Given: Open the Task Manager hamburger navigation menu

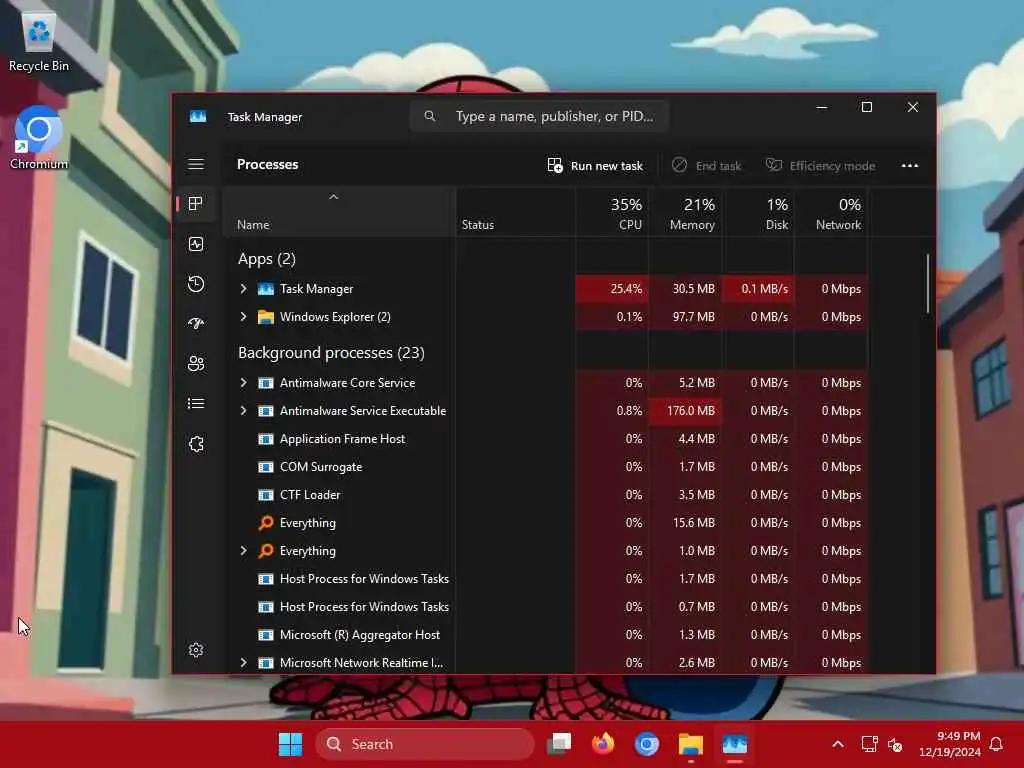Looking at the screenshot, I should [196, 164].
